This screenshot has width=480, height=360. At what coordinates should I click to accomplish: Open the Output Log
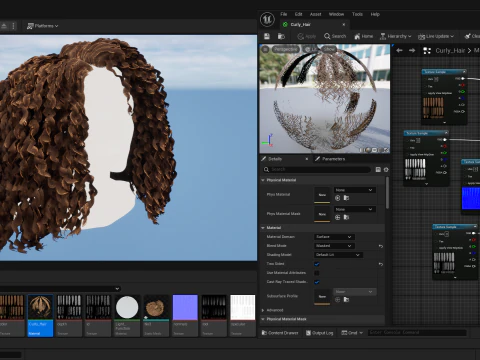point(319,333)
